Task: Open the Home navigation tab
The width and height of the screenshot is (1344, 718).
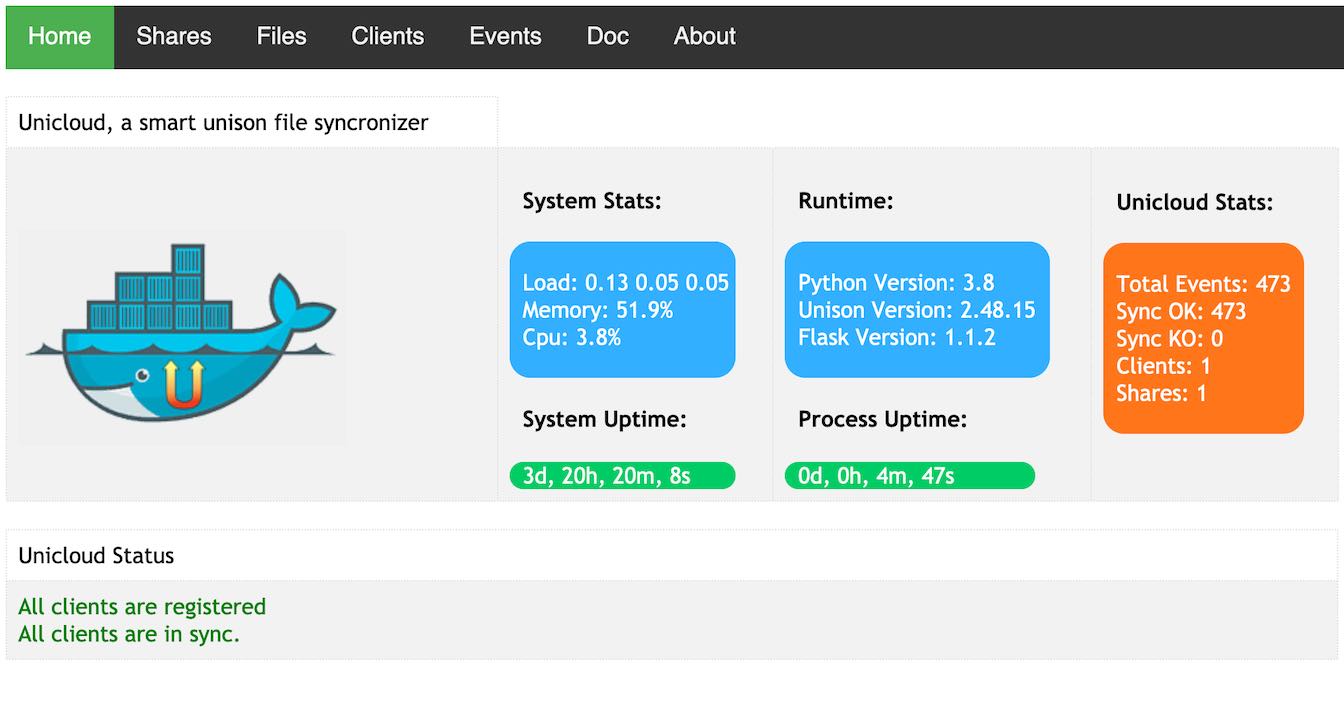Action: coord(60,37)
